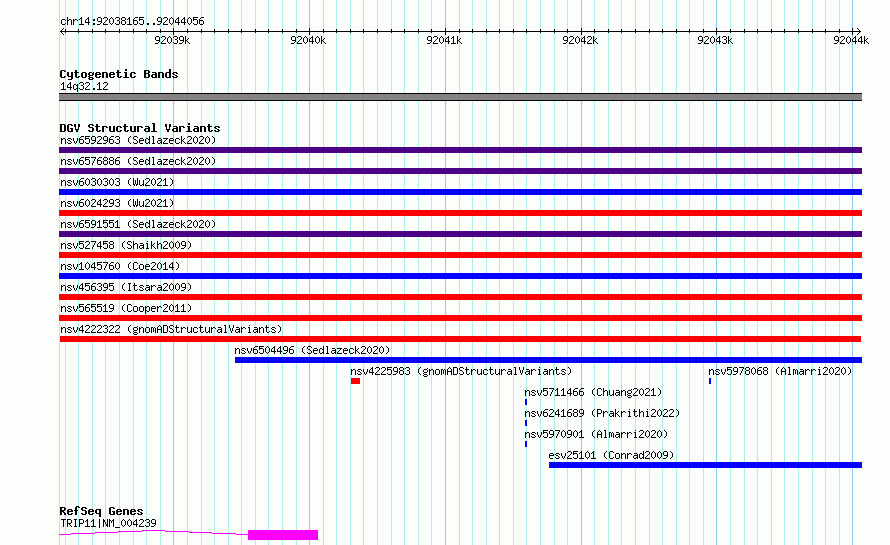Select the magenta TRIP11 exon block

coord(283,535)
